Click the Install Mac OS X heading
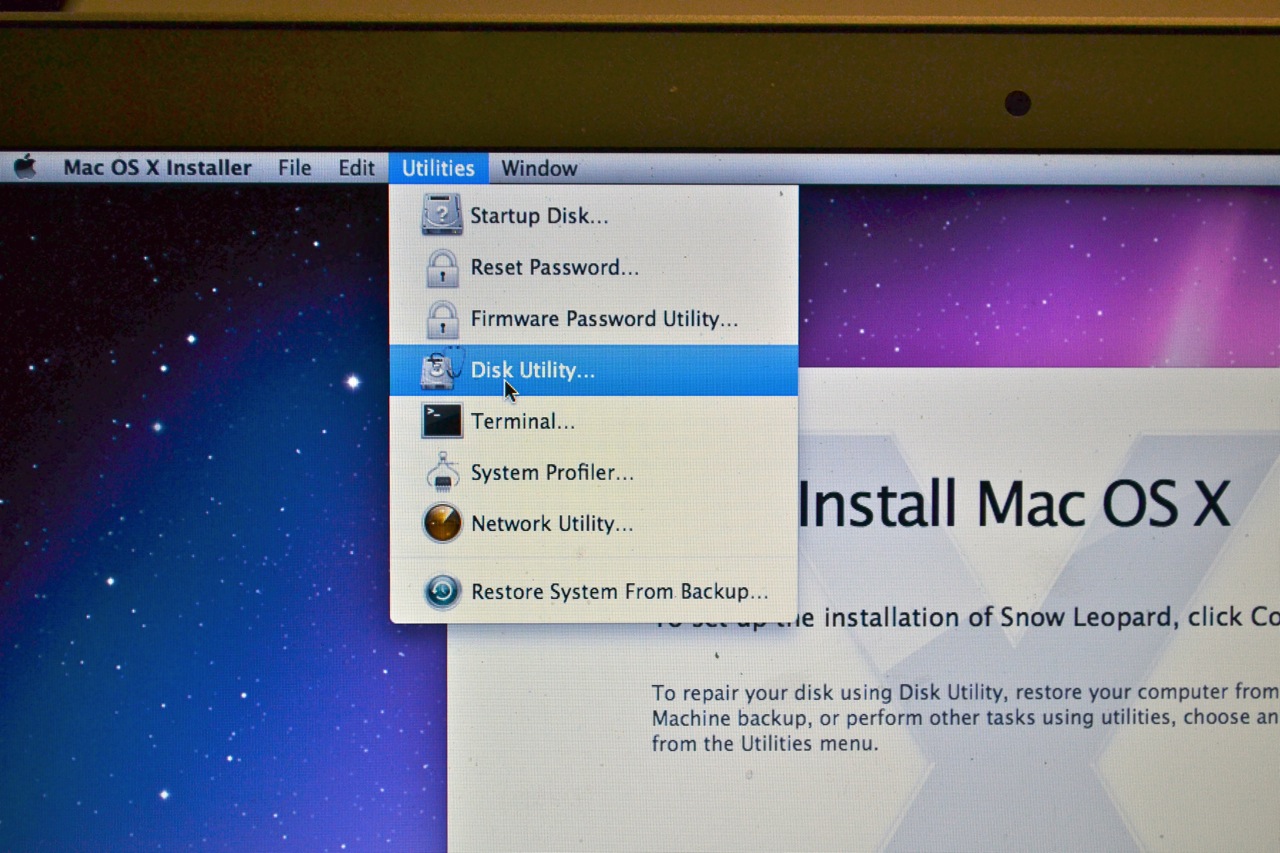Image resolution: width=1280 pixels, height=853 pixels. [x=1013, y=503]
